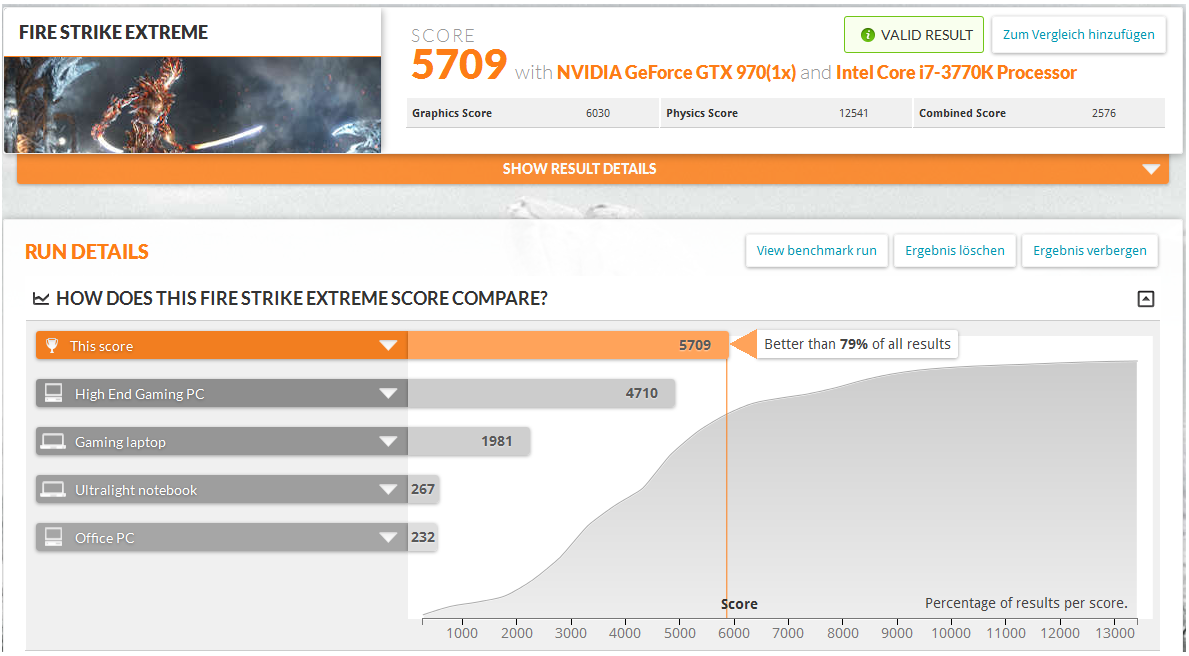This screenshot has height=656, width=1189.
Task: Click the Gaming laptop 1981 bar
Action: coord(469,441)
